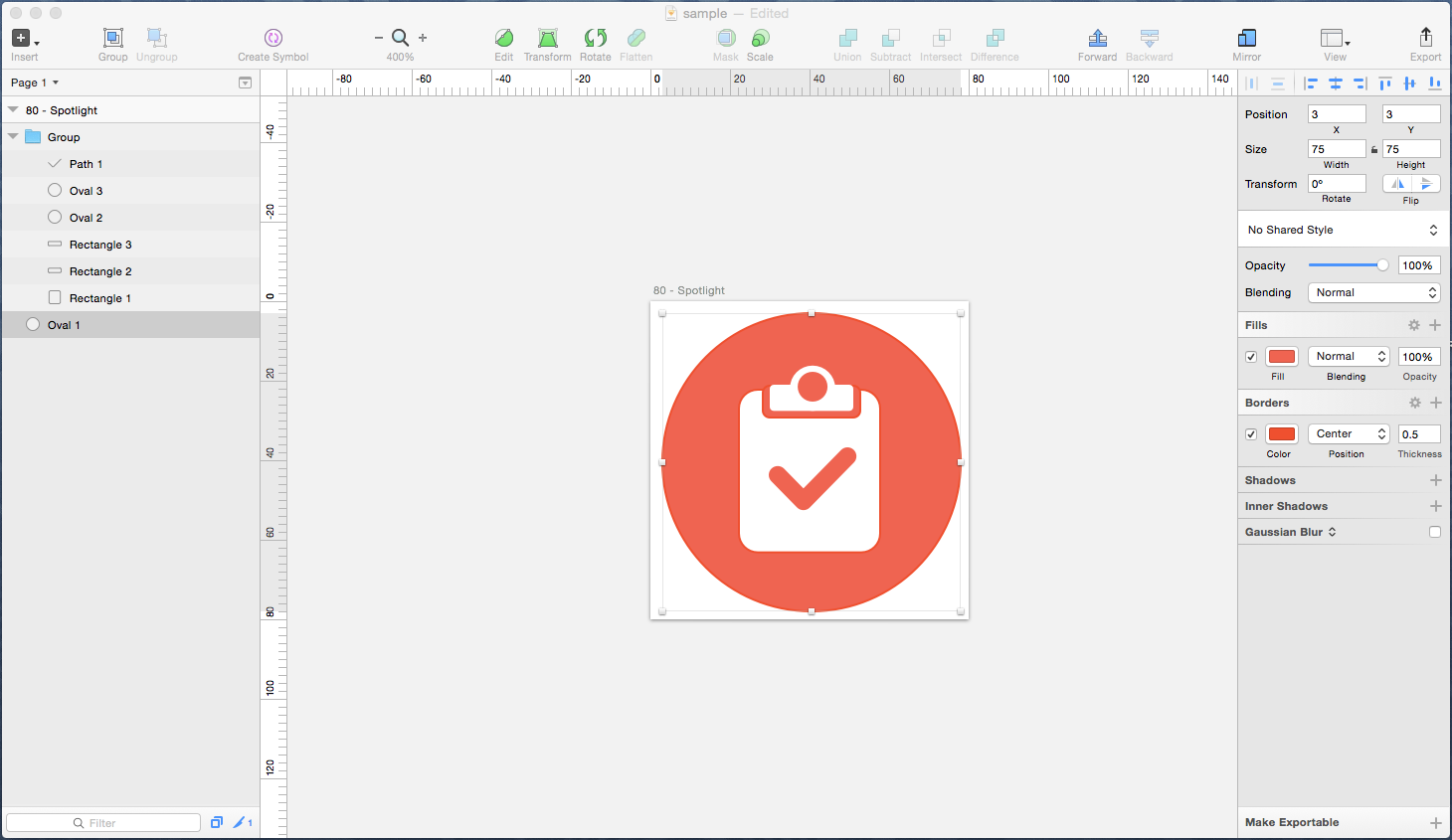Viewport: 1452px width, 840px height.
Task: Click the Fills settings gear
Action: click(1414, 325)
